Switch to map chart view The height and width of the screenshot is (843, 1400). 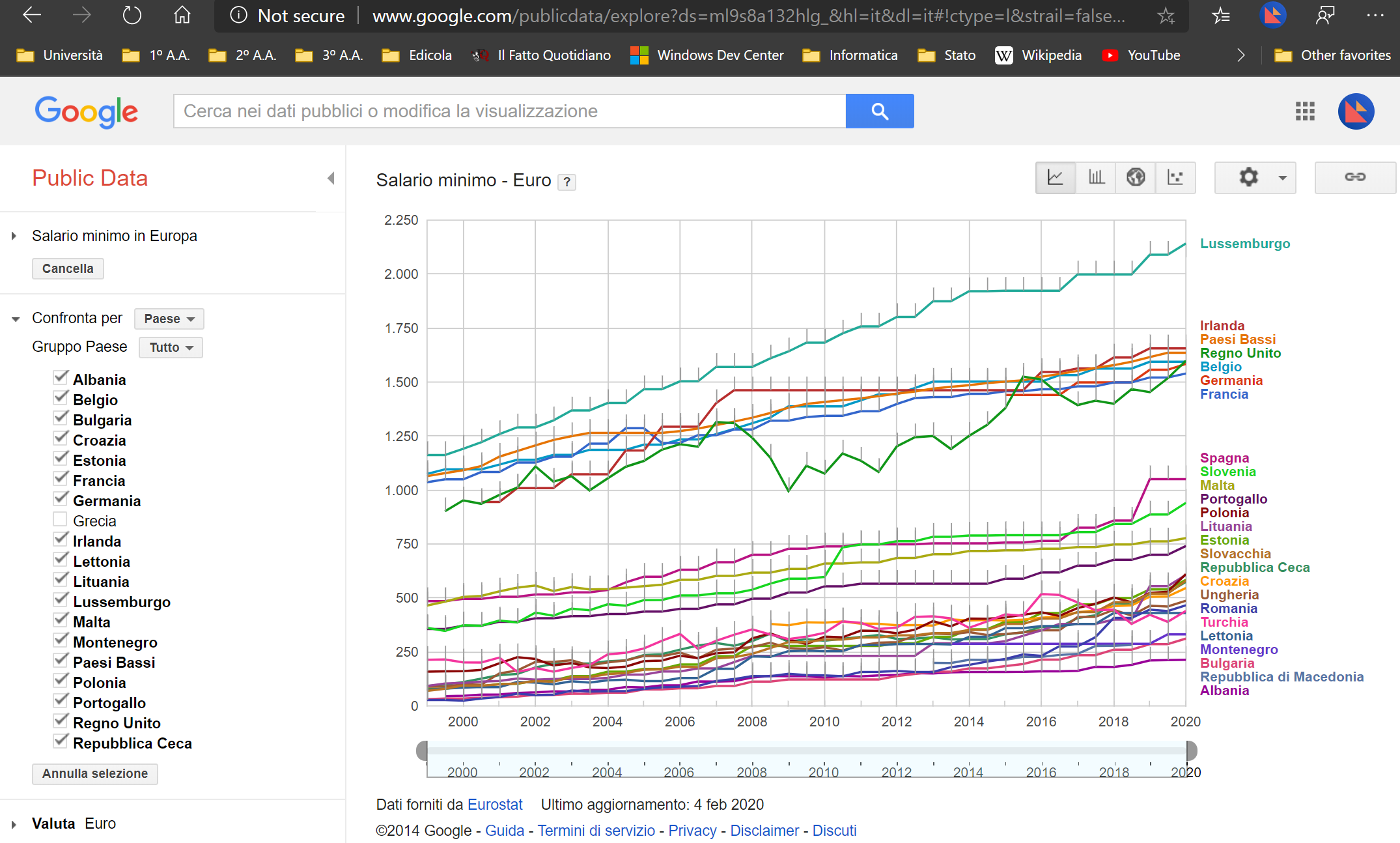[x=1136, y=177]
